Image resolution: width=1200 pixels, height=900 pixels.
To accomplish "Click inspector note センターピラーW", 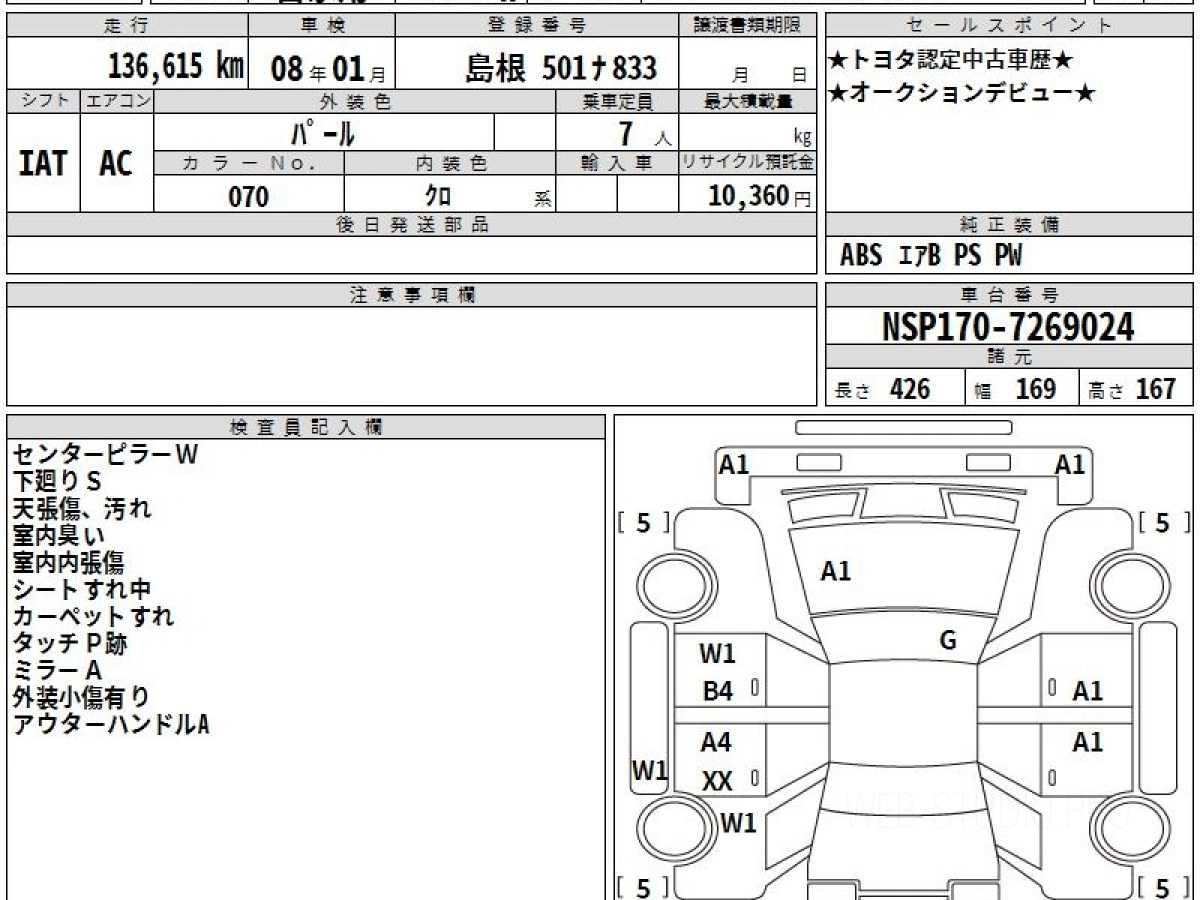I will (105, 455).
